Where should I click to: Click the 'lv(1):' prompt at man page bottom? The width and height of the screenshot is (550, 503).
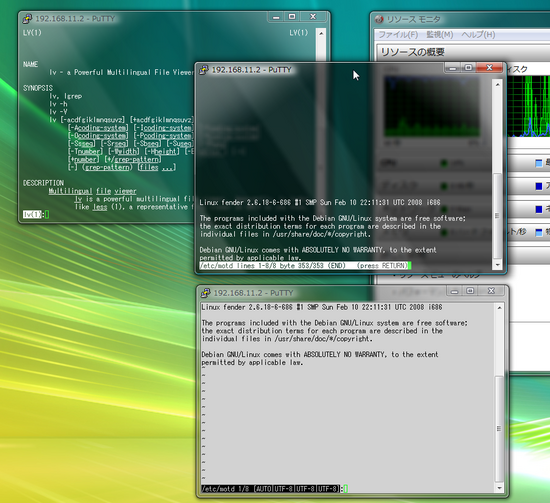[34, 214]
